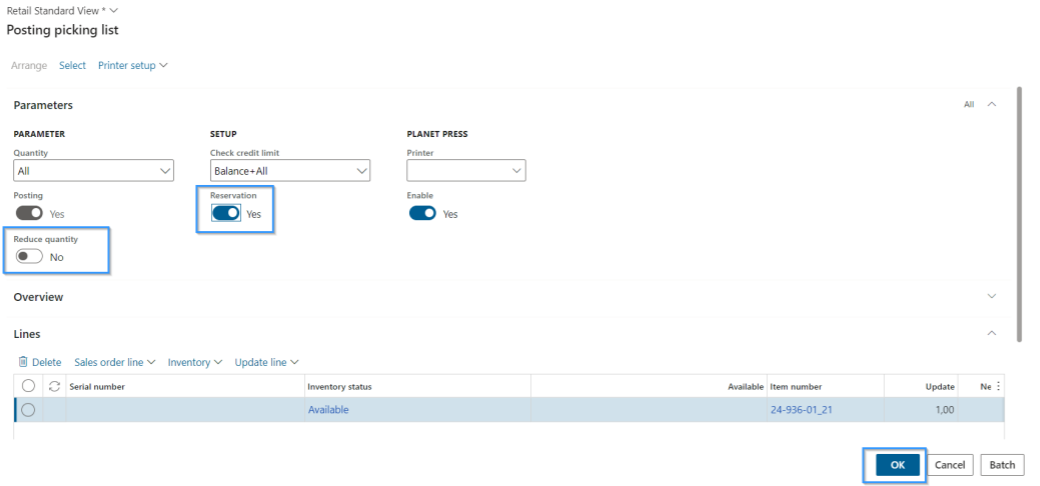Click the Cancel button
Image resolution: width=1040 pixels, height=486 pixels.
click(x=950, y=465)
